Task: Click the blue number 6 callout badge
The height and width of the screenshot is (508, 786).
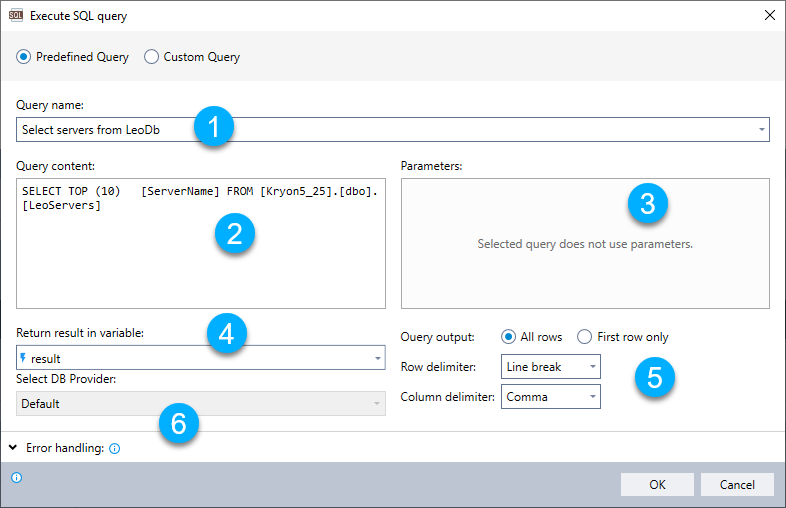Action: 178,423
